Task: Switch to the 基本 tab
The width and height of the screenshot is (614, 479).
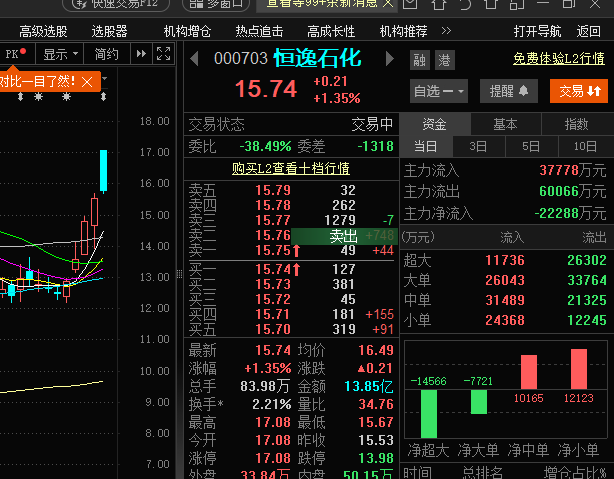Action: pos(505,124)
